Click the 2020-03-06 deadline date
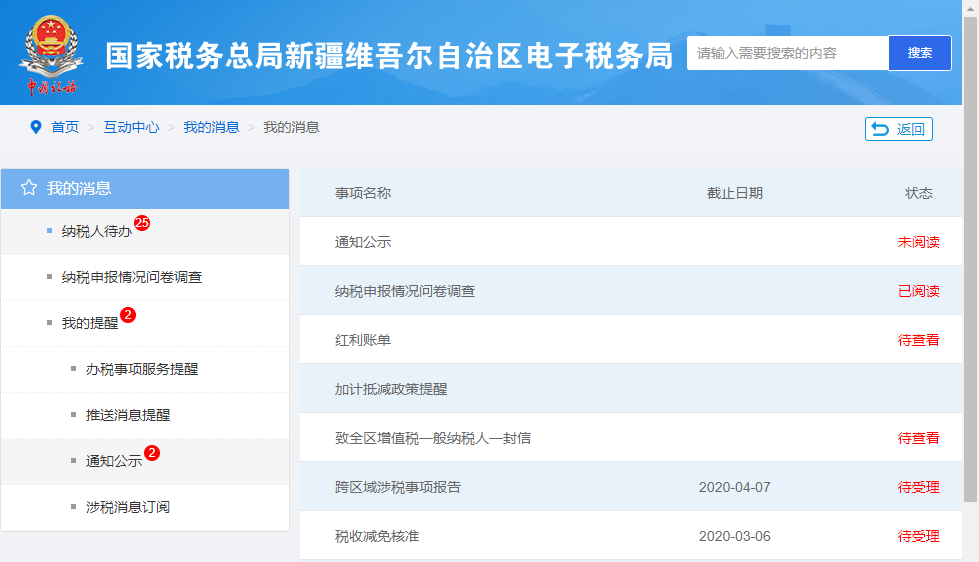Viewport: 979px width, 562px height. click(x=734, y=536)
